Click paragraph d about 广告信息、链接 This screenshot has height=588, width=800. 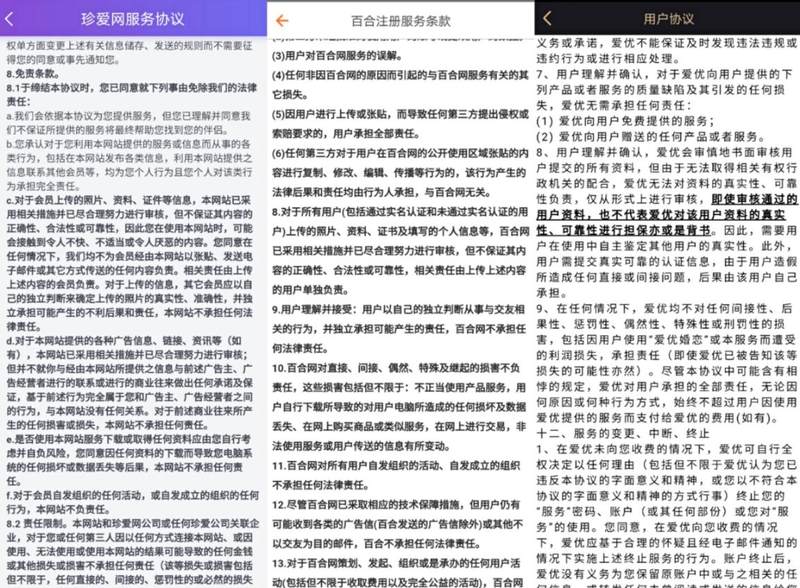[x=130, y=382]
